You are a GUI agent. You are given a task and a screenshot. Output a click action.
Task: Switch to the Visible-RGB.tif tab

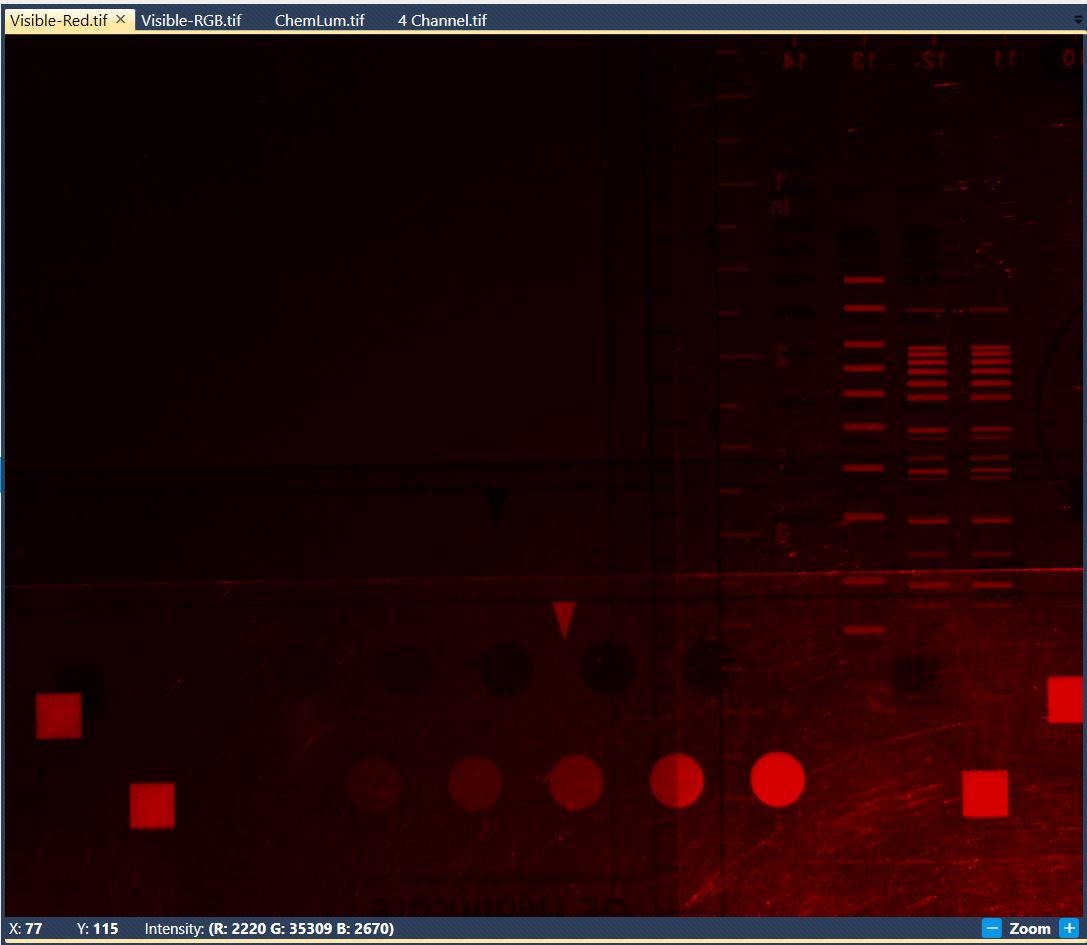(x=191, y=20)
